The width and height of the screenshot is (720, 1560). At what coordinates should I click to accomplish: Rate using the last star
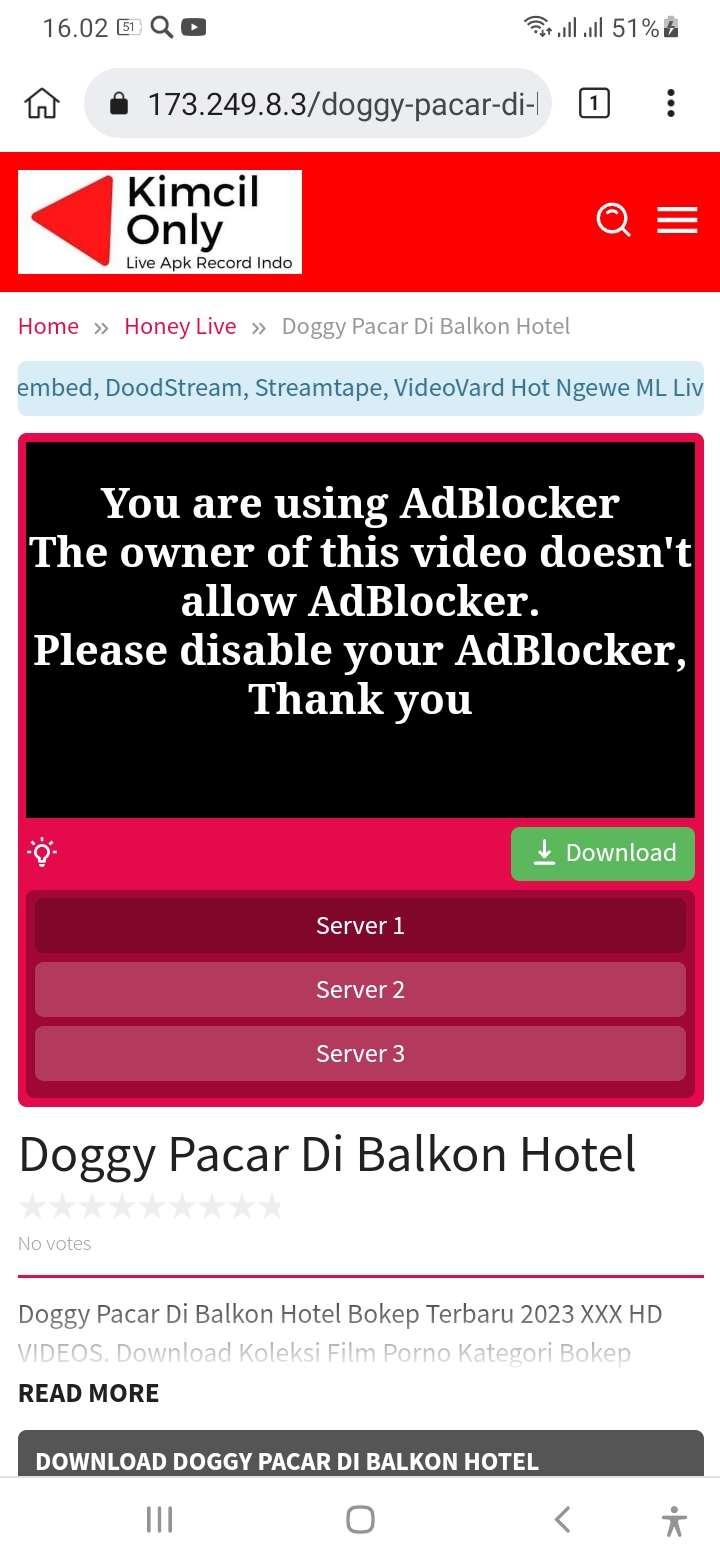click(270, 1207)
